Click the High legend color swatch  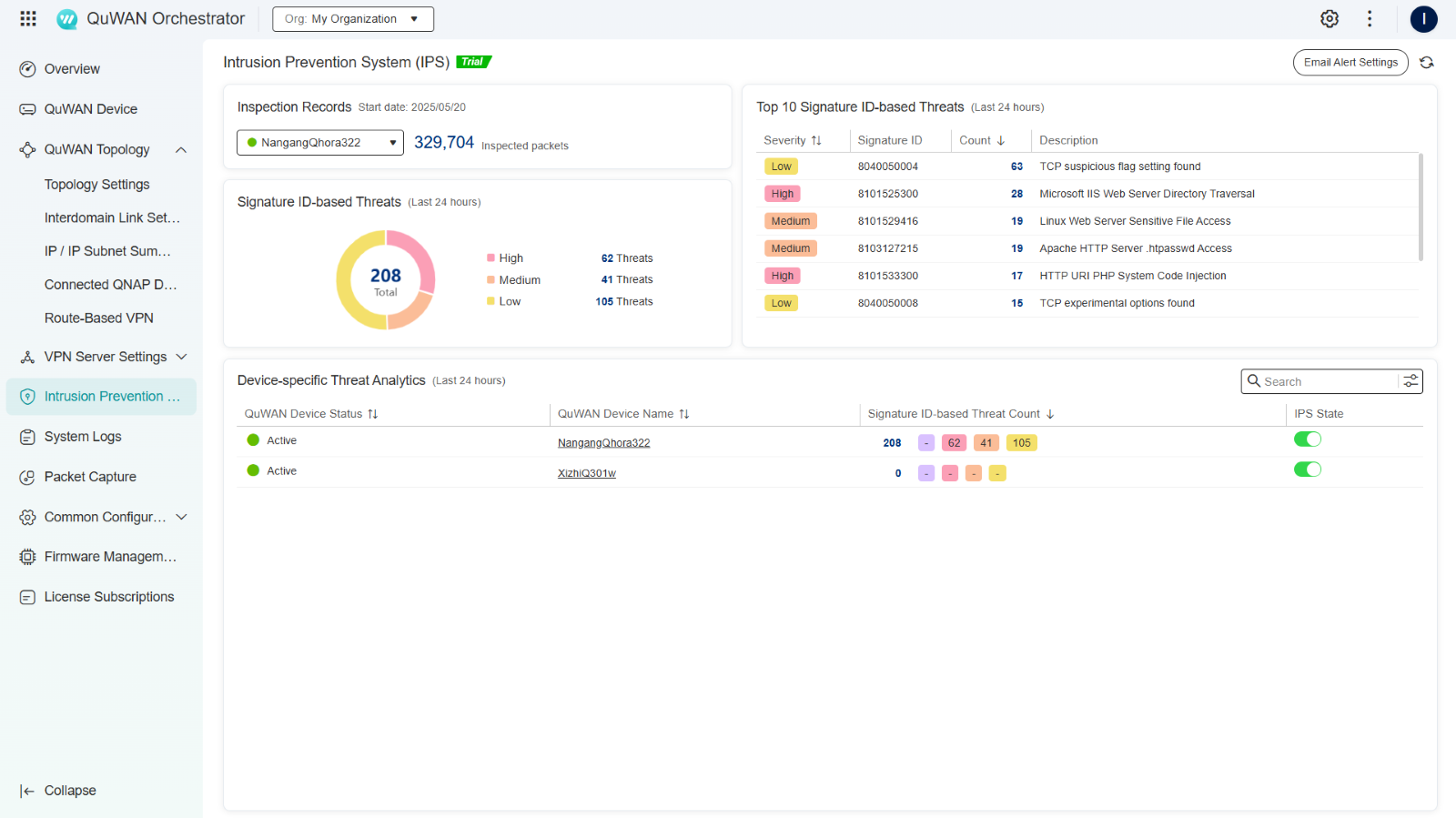coord(491,258)
